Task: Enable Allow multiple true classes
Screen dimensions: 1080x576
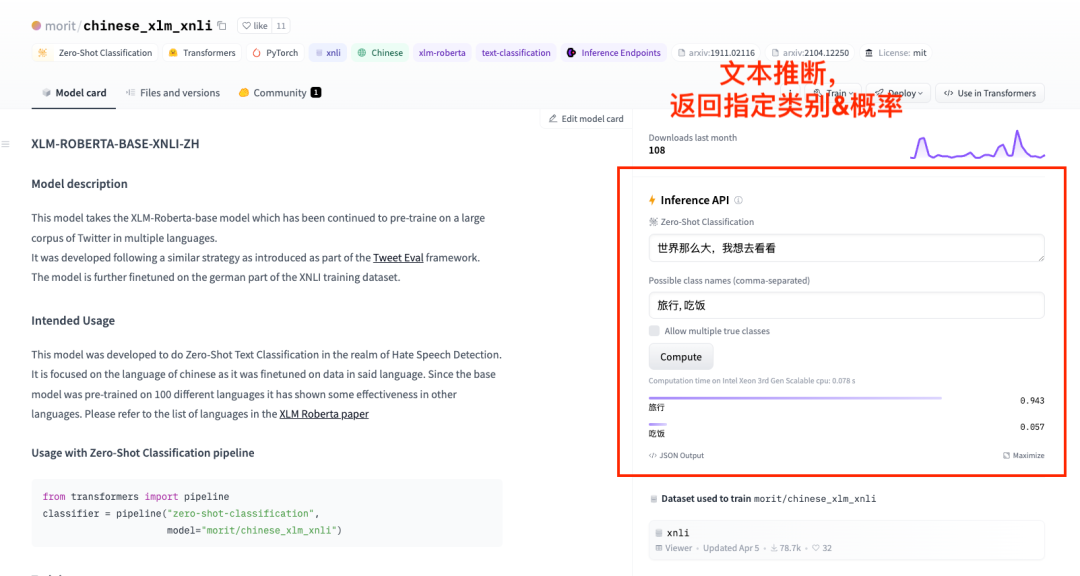Action: pos(653,330)
